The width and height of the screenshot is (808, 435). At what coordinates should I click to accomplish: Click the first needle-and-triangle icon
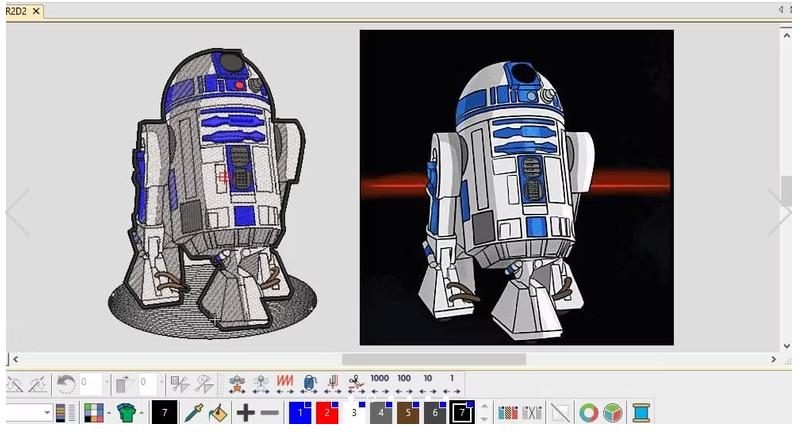click(x=179, y=384)
